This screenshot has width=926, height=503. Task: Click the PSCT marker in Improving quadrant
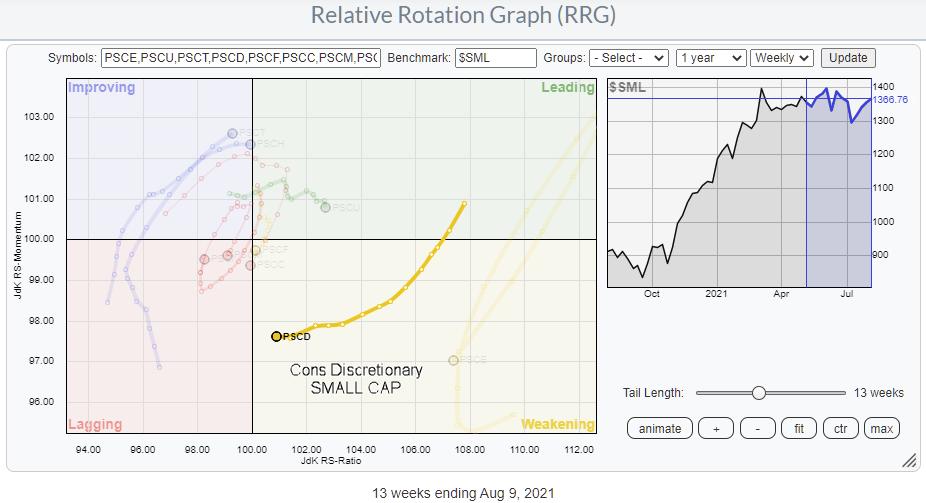[x=232, y=133]
